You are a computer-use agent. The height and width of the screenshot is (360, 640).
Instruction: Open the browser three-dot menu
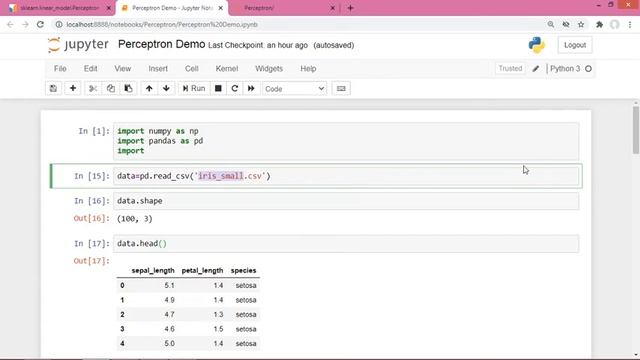(630, 24)
